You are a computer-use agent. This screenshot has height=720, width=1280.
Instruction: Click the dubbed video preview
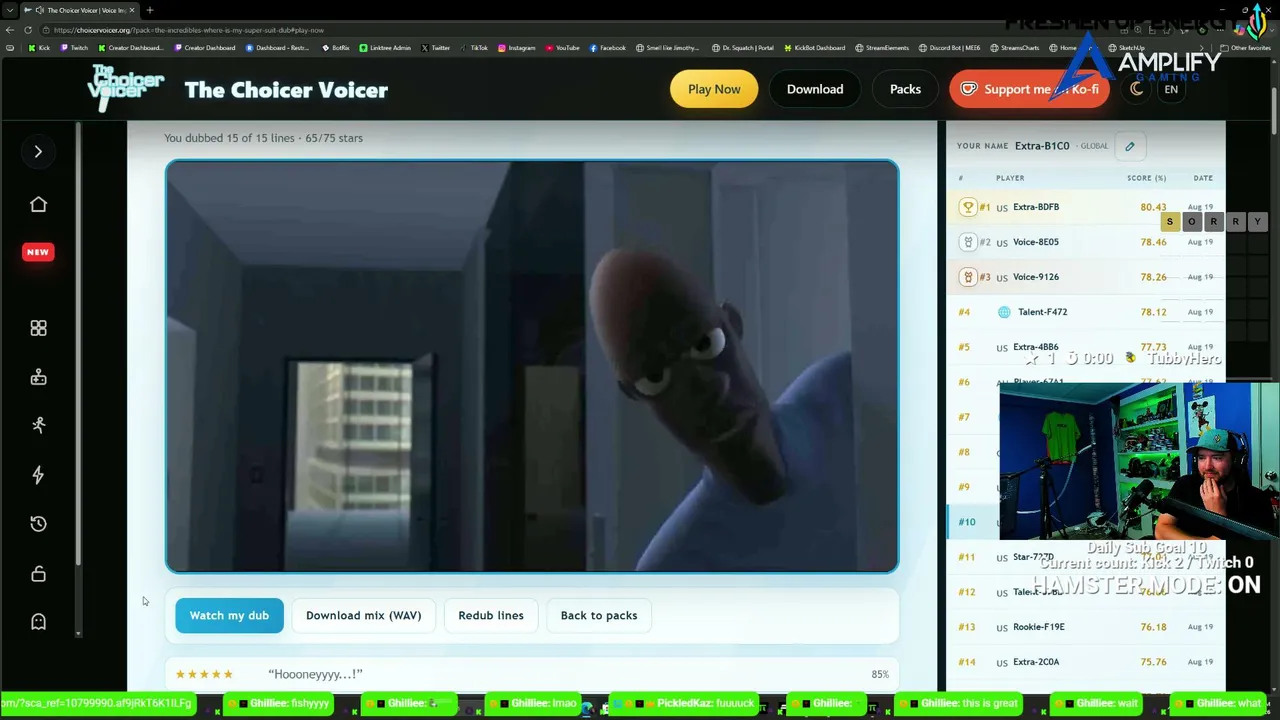[532, 366]
